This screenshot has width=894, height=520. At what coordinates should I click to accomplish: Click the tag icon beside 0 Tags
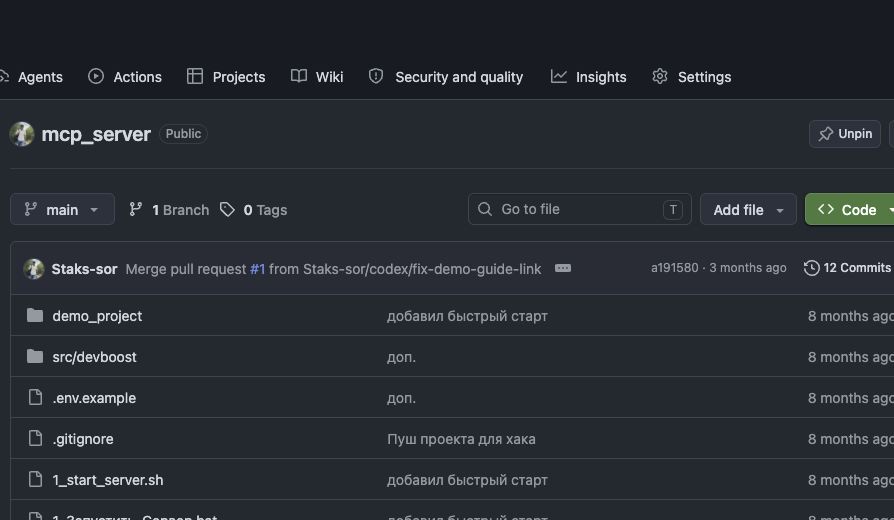(x=227, y=209)
